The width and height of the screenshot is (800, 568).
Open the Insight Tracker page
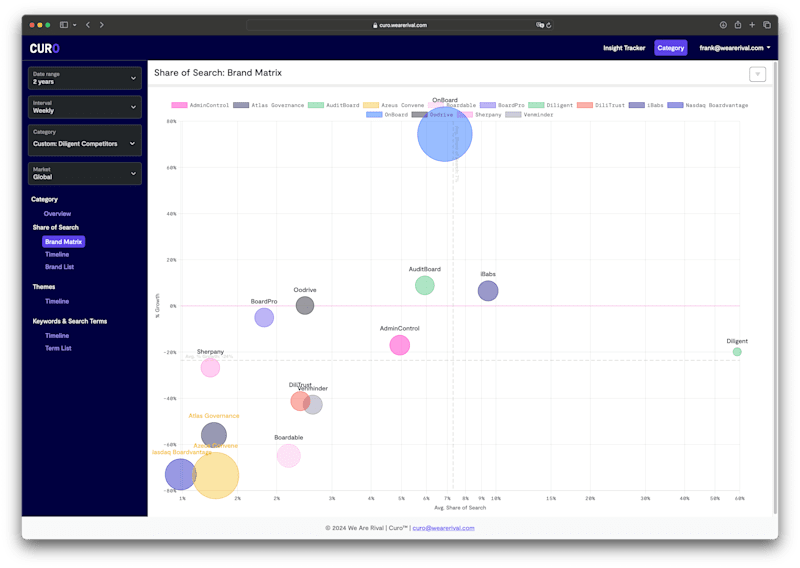pyautogui.click(x=624, y=48)
